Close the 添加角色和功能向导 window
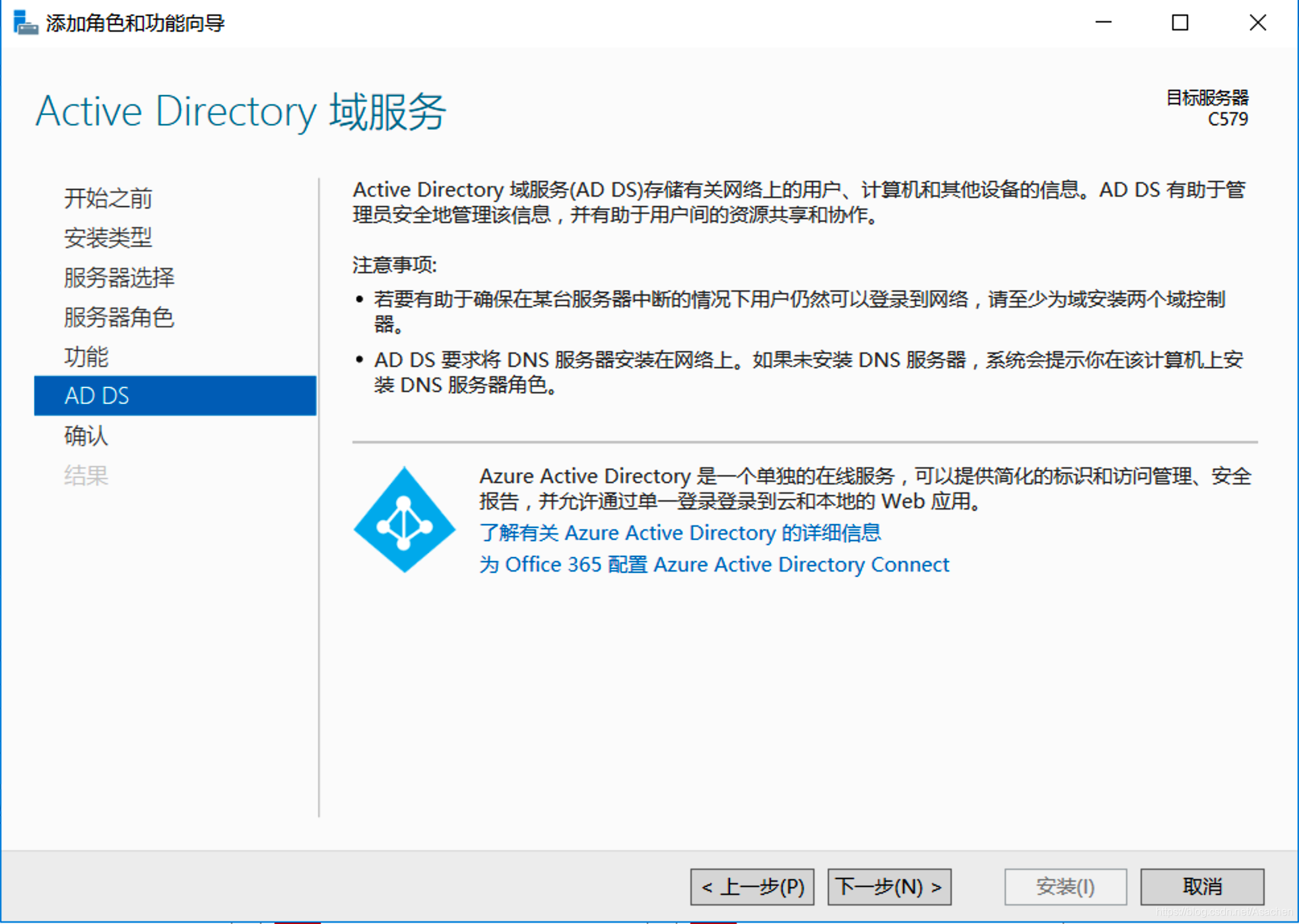The width and height of the screenshot is (1299, 924). click(x=1258, y=22)
